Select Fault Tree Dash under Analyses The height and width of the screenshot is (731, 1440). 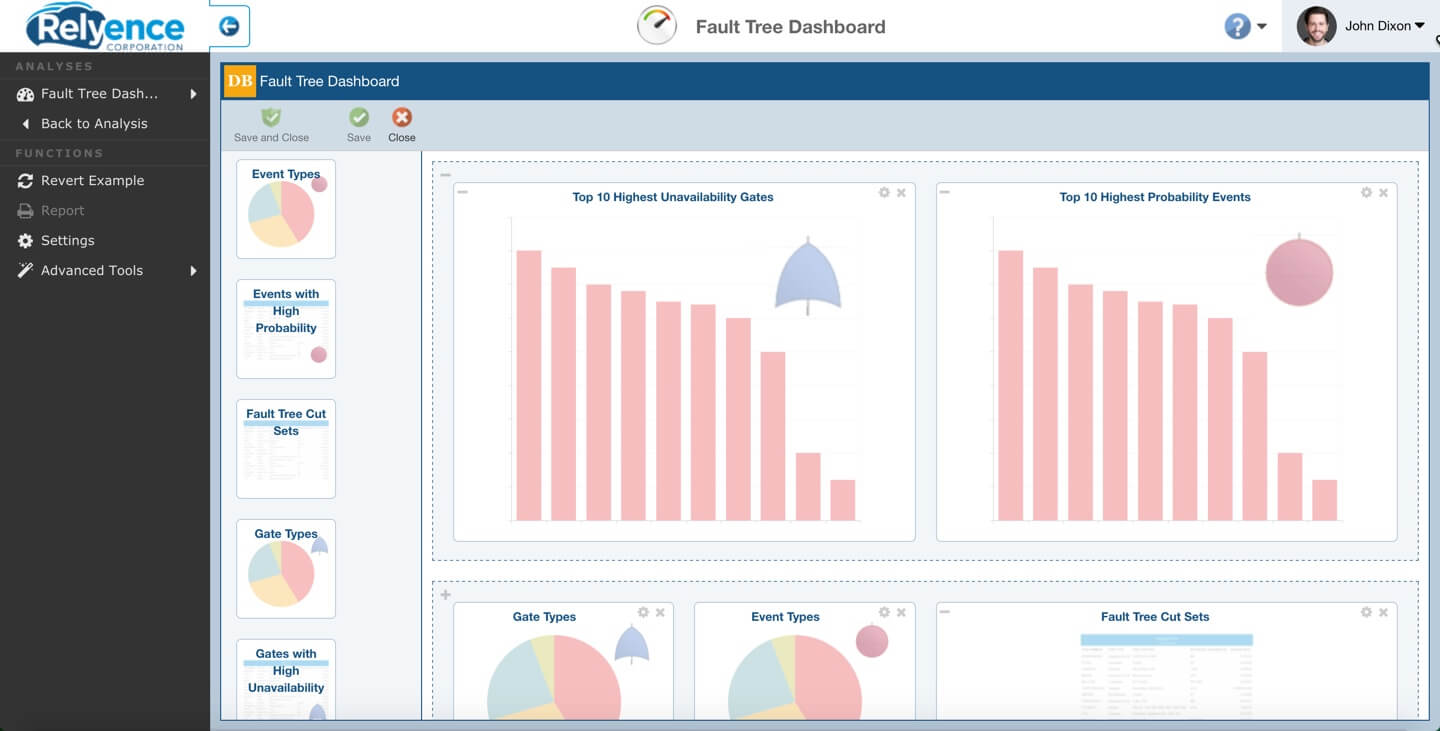tap(98, 93)
